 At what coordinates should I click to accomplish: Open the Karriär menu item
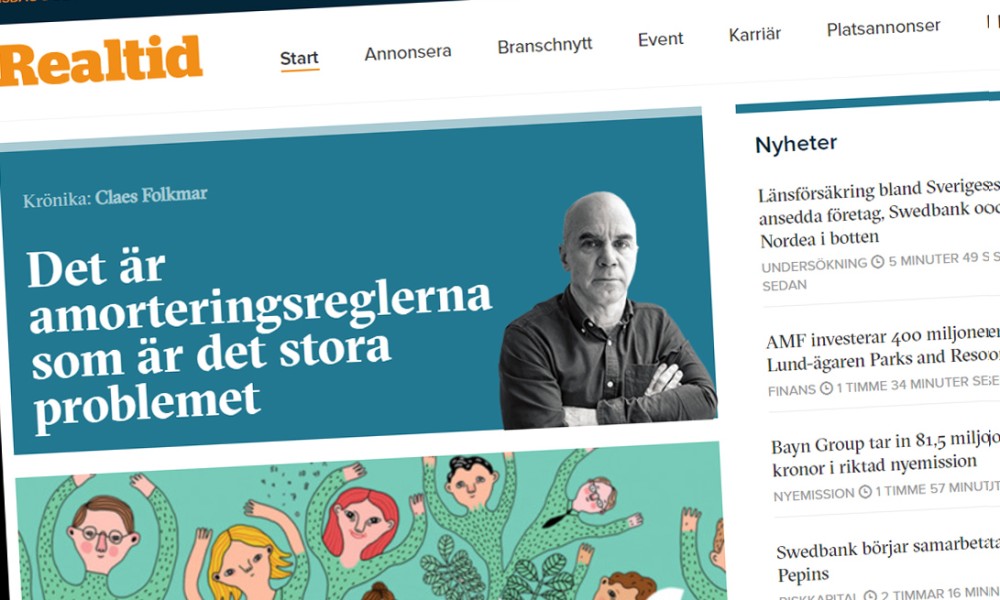[755, 34]
